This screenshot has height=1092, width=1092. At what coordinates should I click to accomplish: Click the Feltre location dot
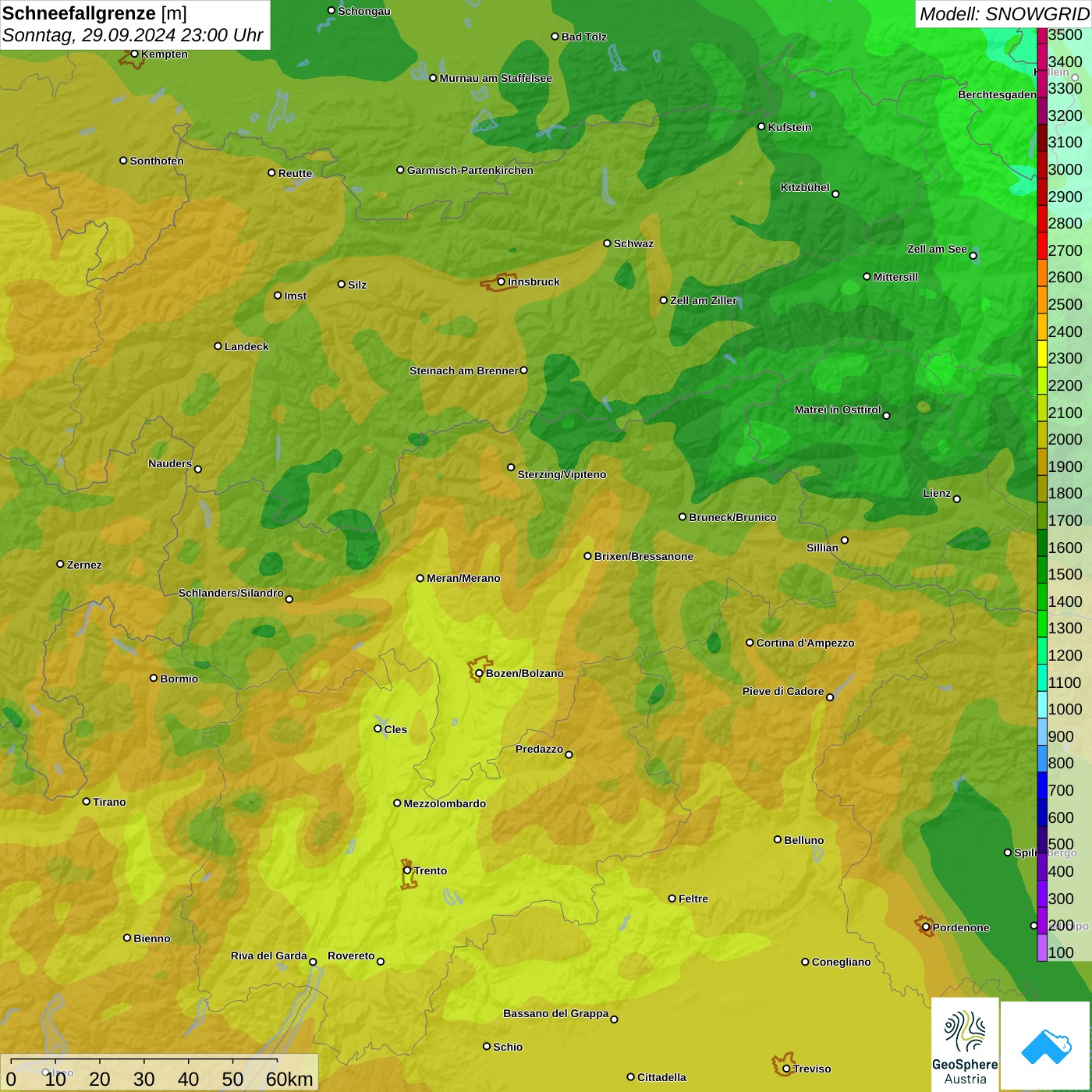point(672,899)
